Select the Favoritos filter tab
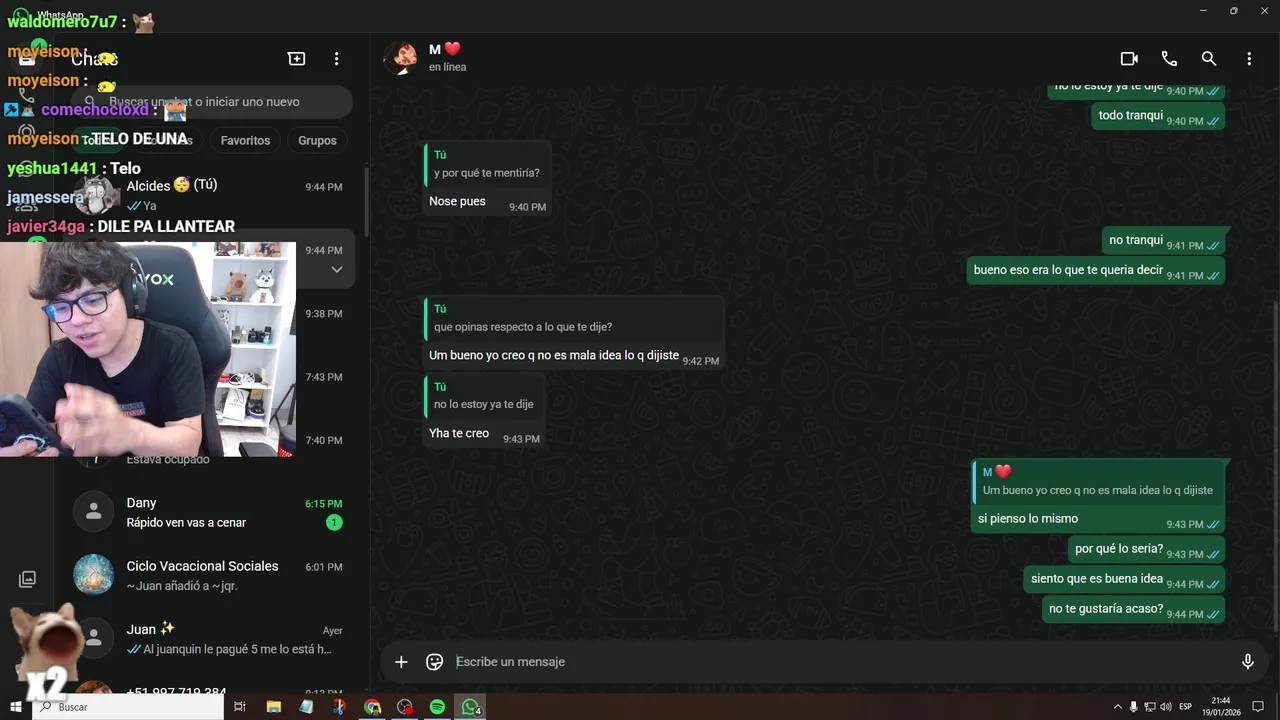1280x720 pixels. [245, 140]
